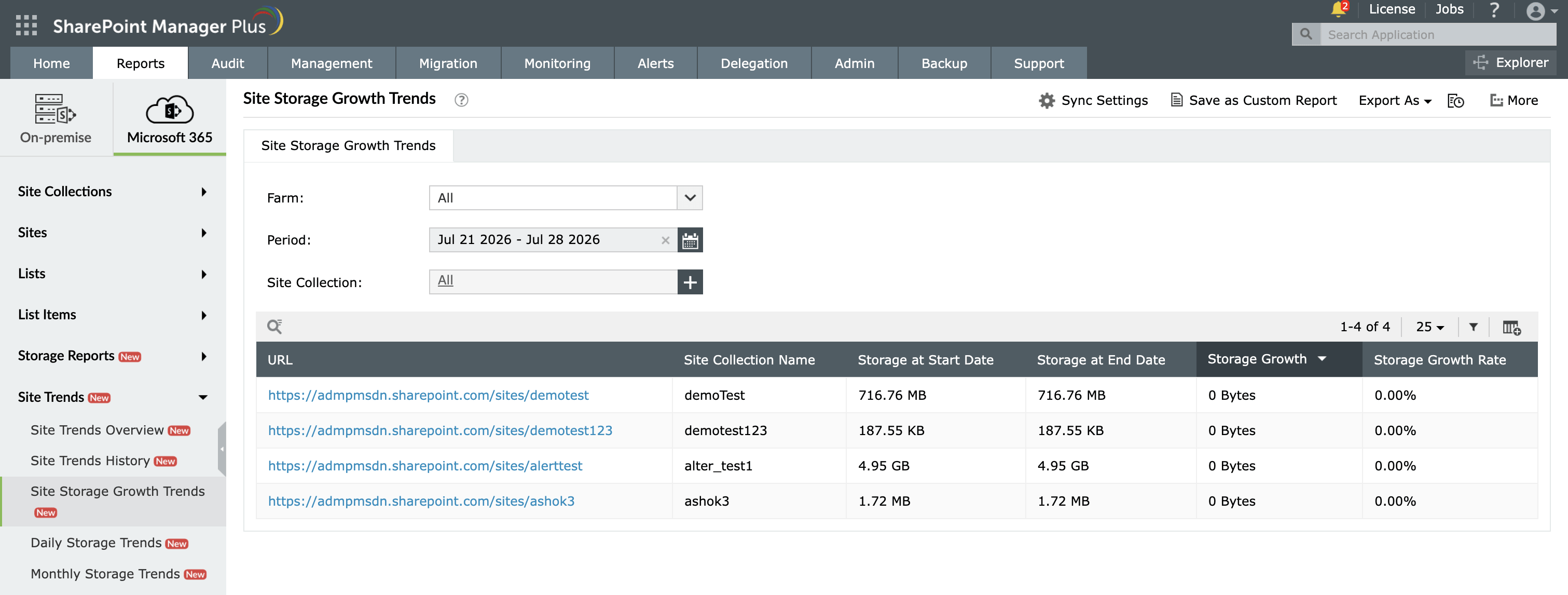
Task: Click the Period date range field
Action: point(553,240)
